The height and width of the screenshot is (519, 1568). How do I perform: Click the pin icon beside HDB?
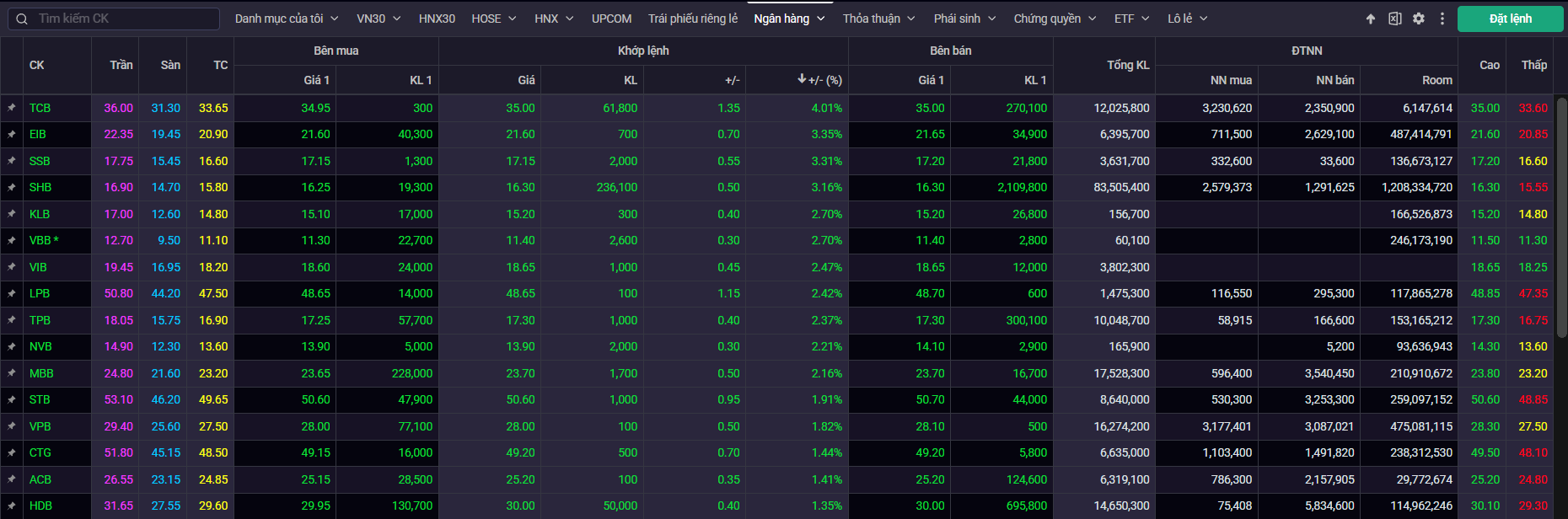coord(12,506)
